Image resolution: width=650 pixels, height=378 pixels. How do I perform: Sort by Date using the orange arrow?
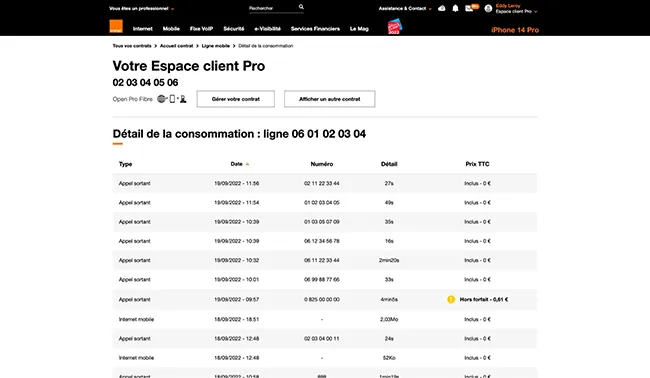tap(247, 164)
